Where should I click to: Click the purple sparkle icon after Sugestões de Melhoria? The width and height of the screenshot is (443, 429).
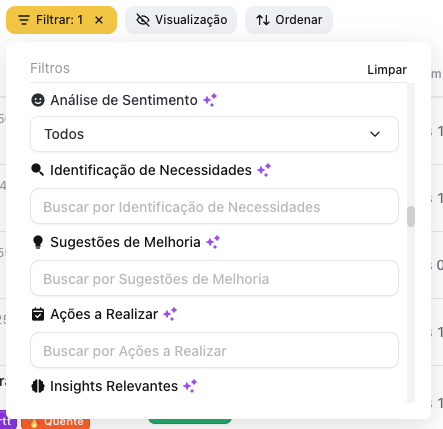213,242
